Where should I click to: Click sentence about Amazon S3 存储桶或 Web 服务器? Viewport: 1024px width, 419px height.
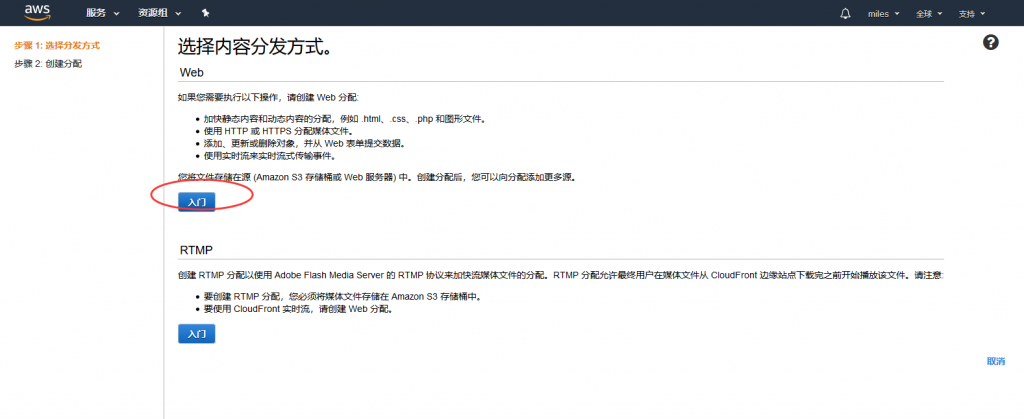(x=377, y=178)
